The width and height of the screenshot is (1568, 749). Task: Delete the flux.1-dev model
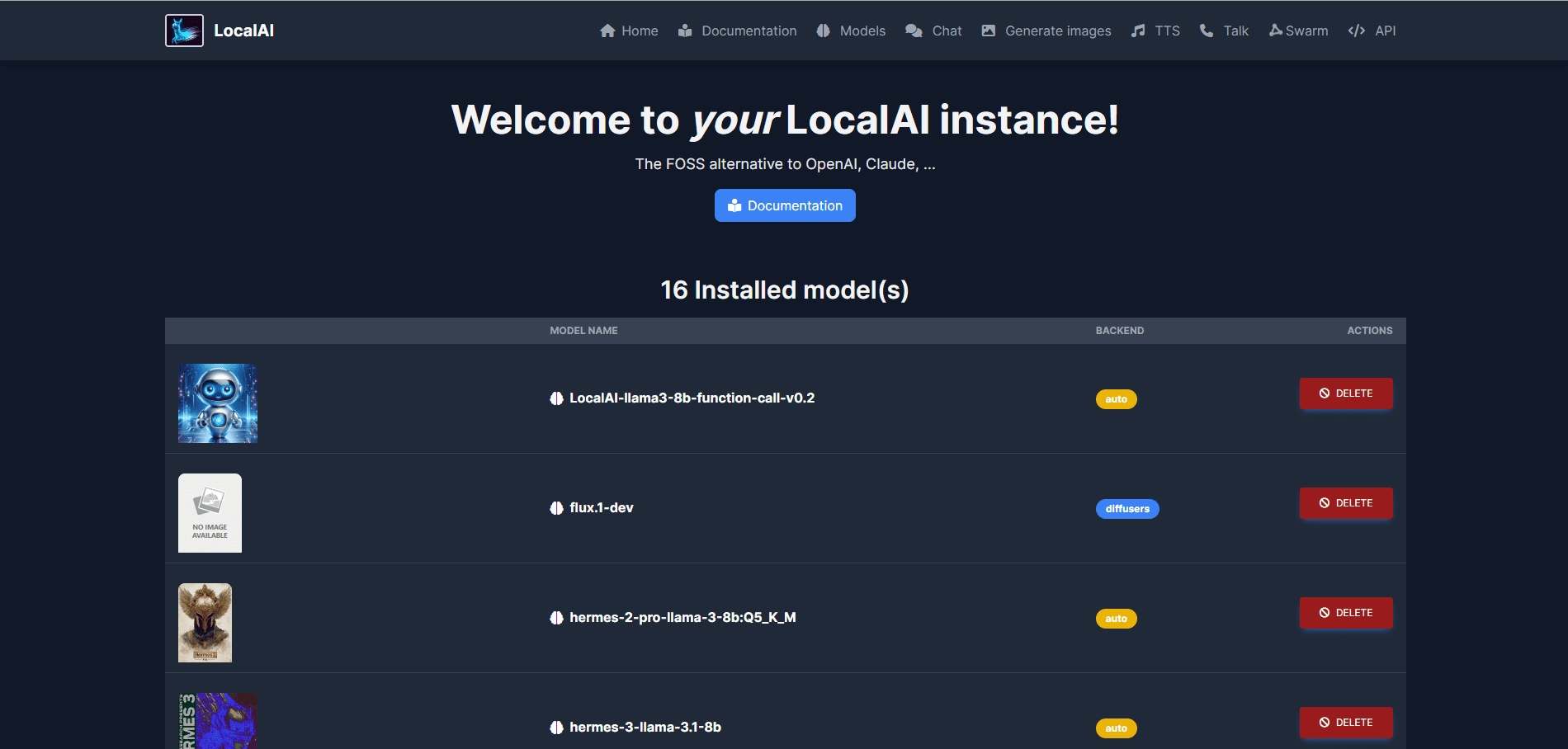point(1345,503)
